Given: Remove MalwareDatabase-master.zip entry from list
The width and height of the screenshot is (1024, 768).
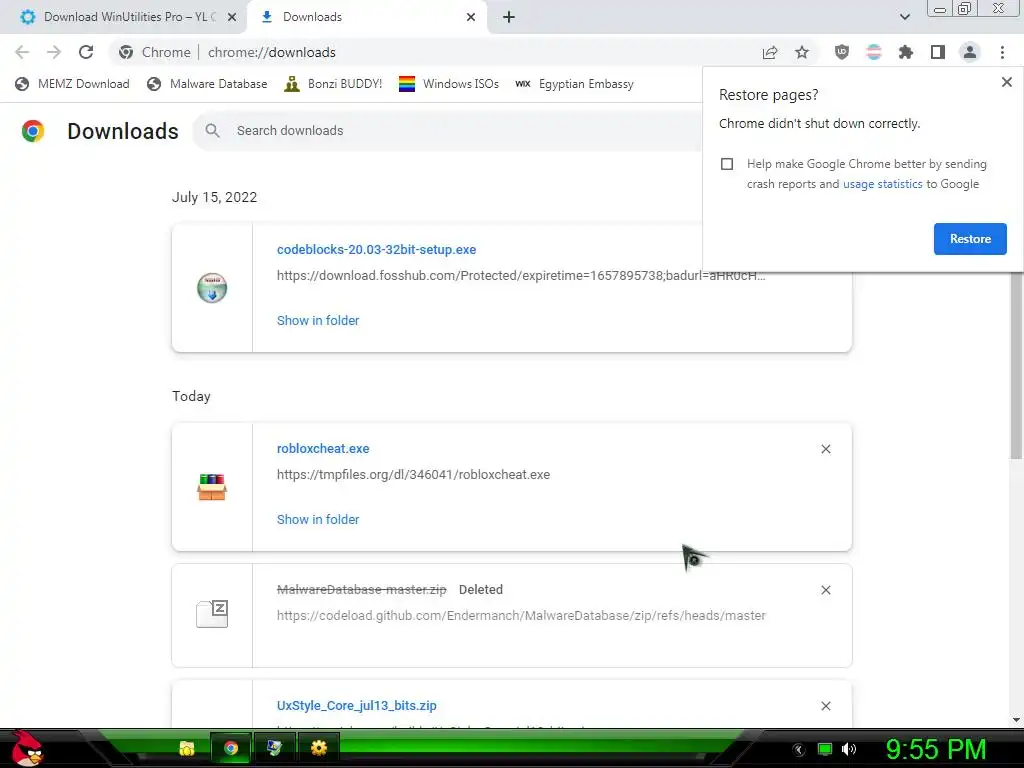Looking at the screenshot, I should point(825,590).
